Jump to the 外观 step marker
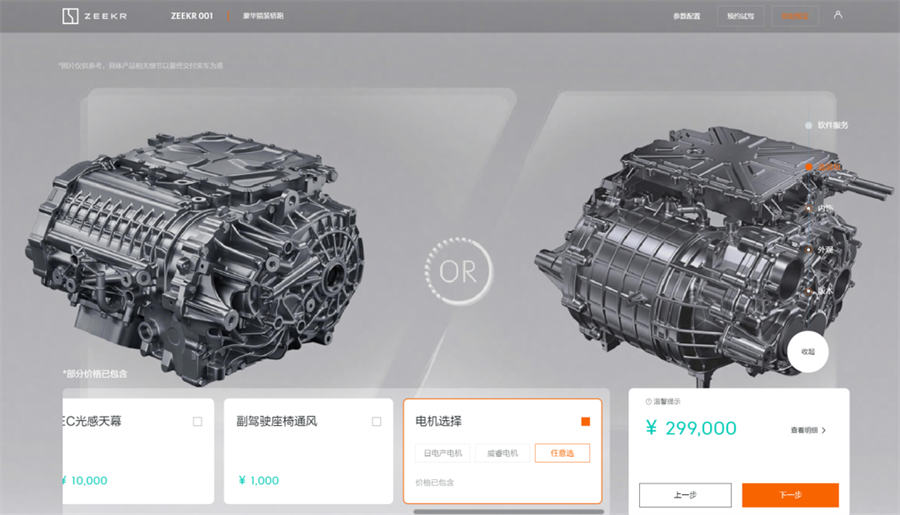 coord(809,250)
